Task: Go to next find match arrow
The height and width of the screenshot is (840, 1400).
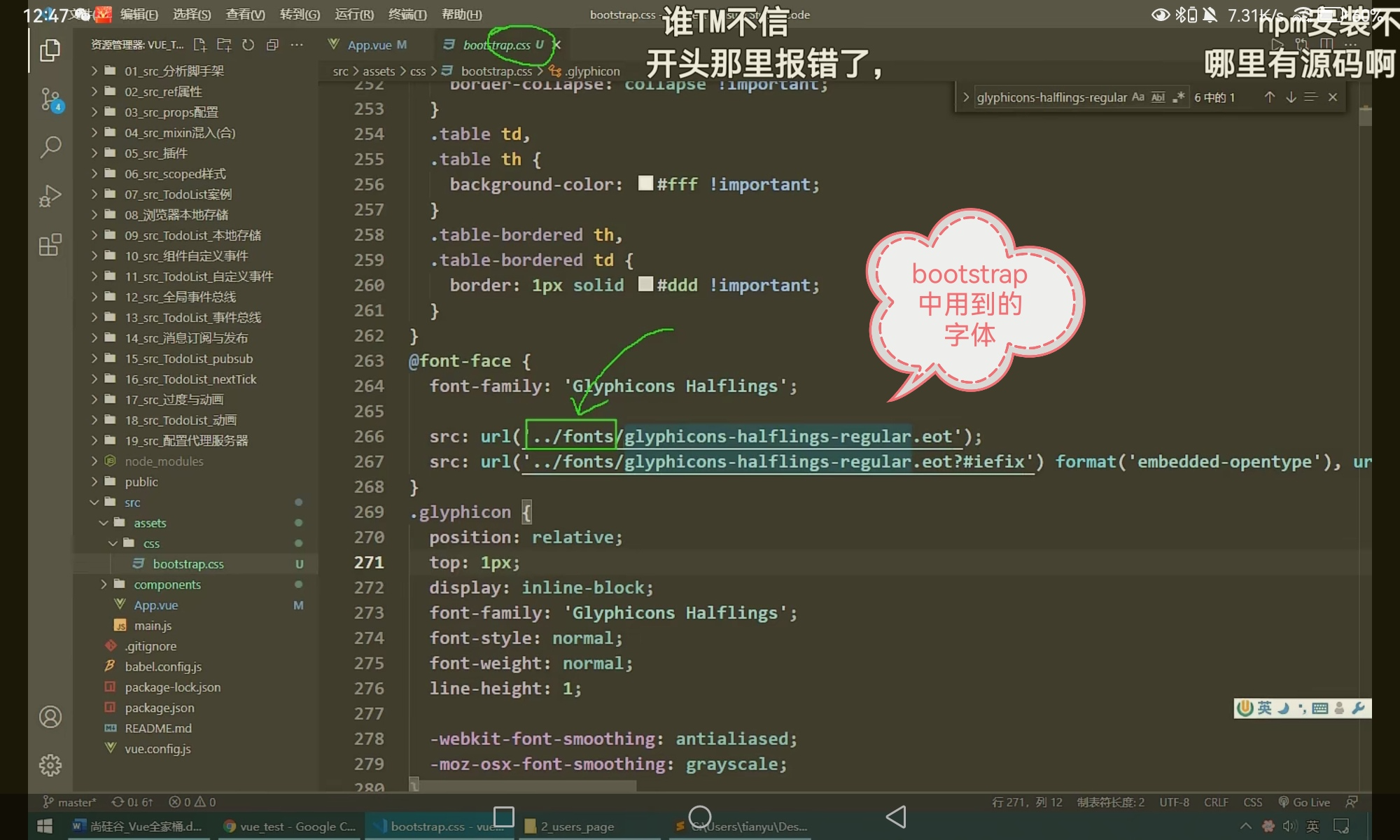Action: pos(1291,97)
